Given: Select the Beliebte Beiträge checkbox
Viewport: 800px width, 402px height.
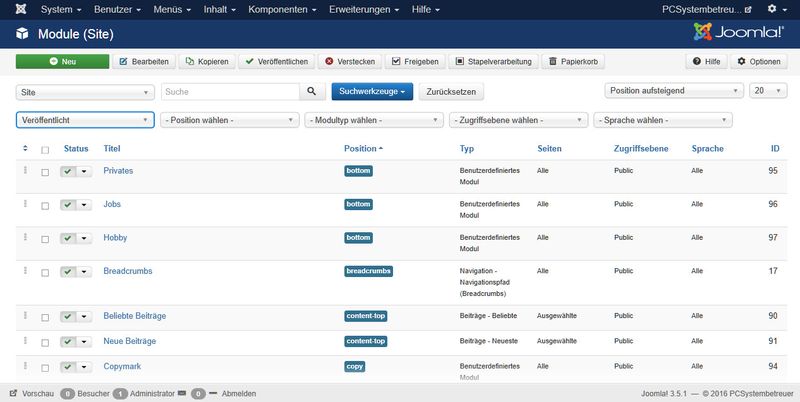Looking at the screenshot, I should (45, 318).
